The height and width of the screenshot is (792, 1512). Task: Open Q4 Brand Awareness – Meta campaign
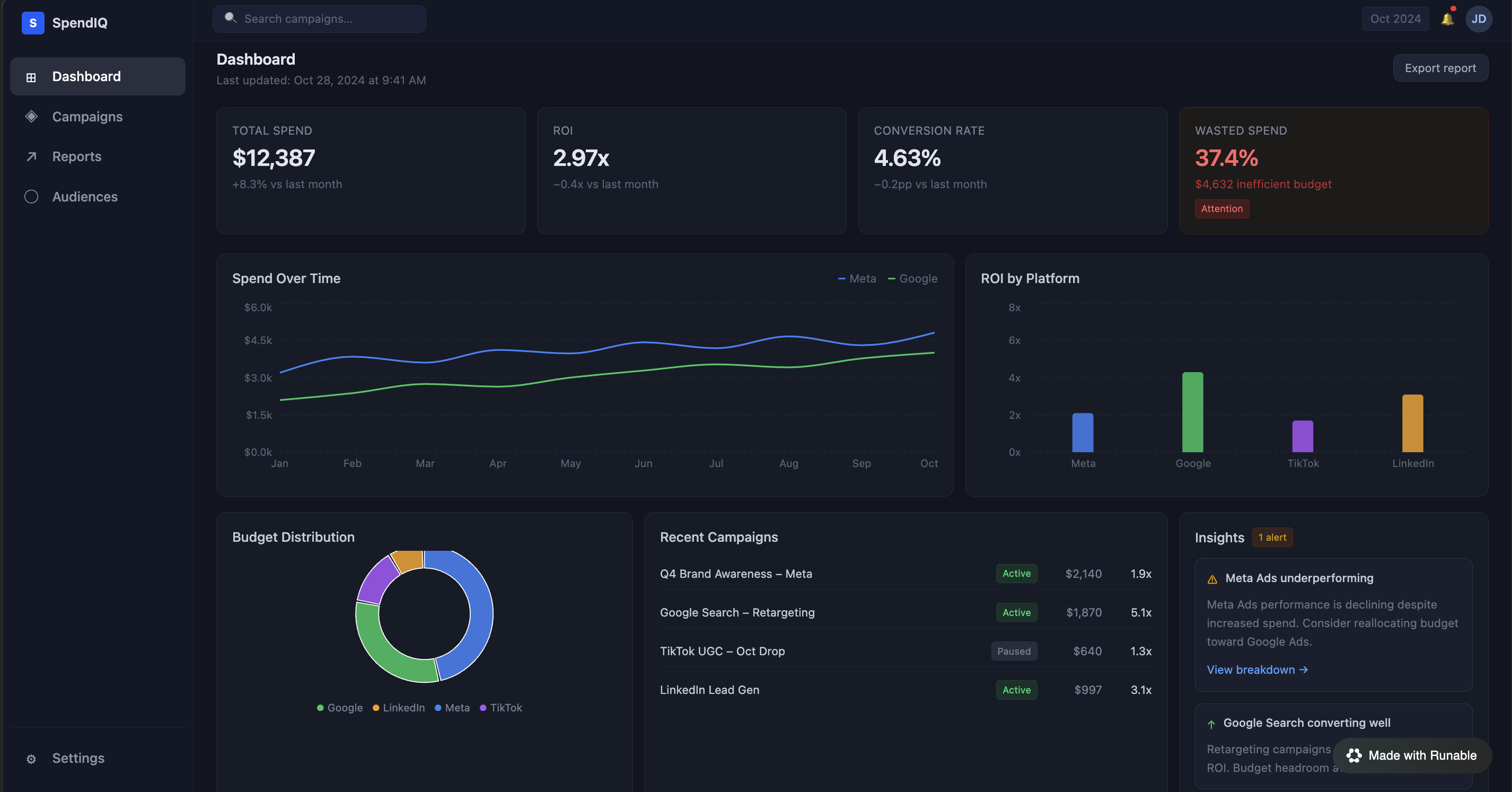905,574
